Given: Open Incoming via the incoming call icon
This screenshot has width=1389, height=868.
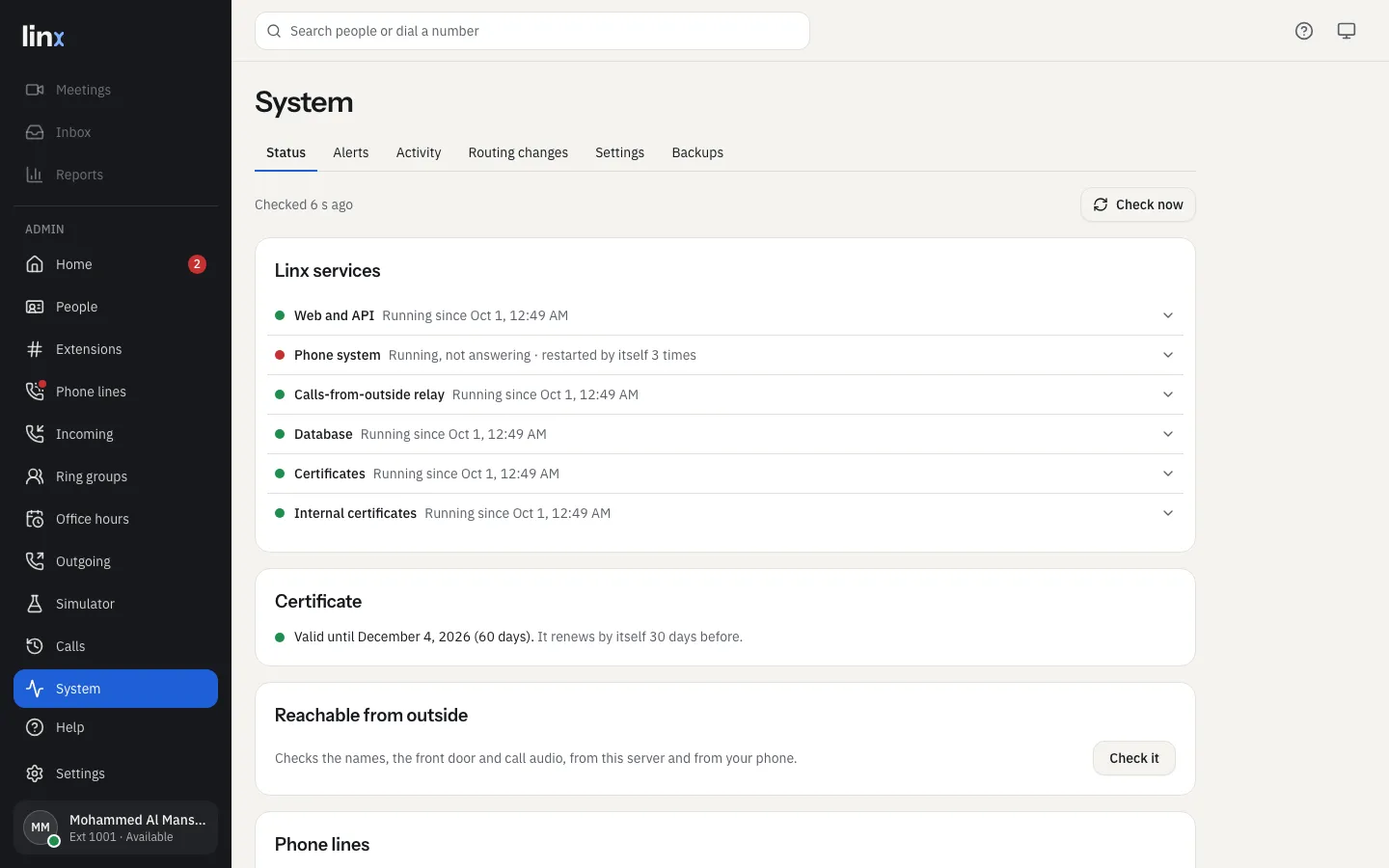Looking at the screenshot, I should [x=35, y=434].
